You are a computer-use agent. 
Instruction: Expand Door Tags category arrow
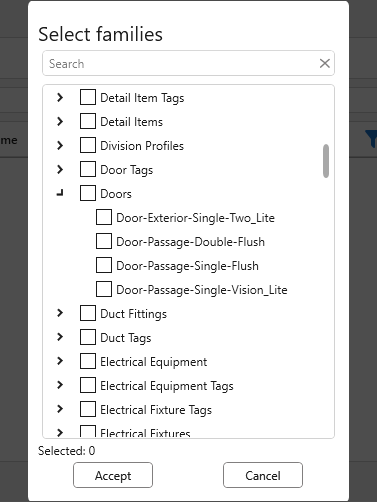60,169
